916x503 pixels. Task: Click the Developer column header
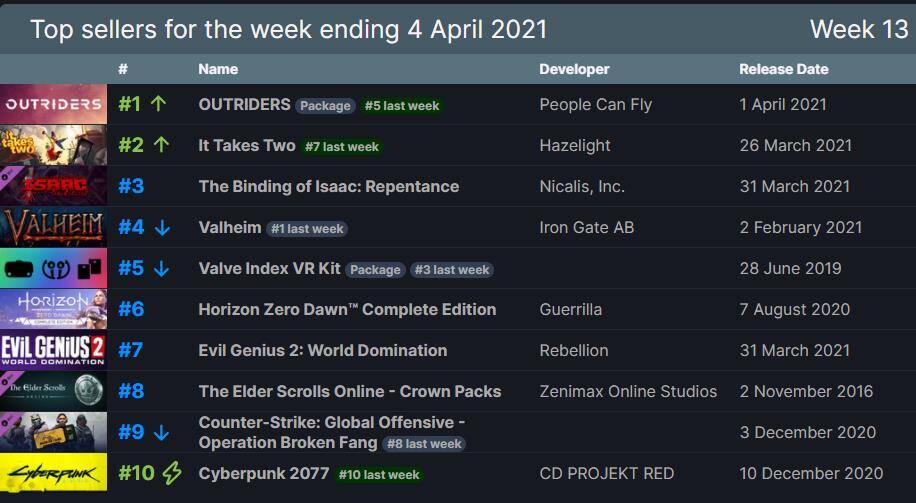pyautogui.click(x=574, y=69)
